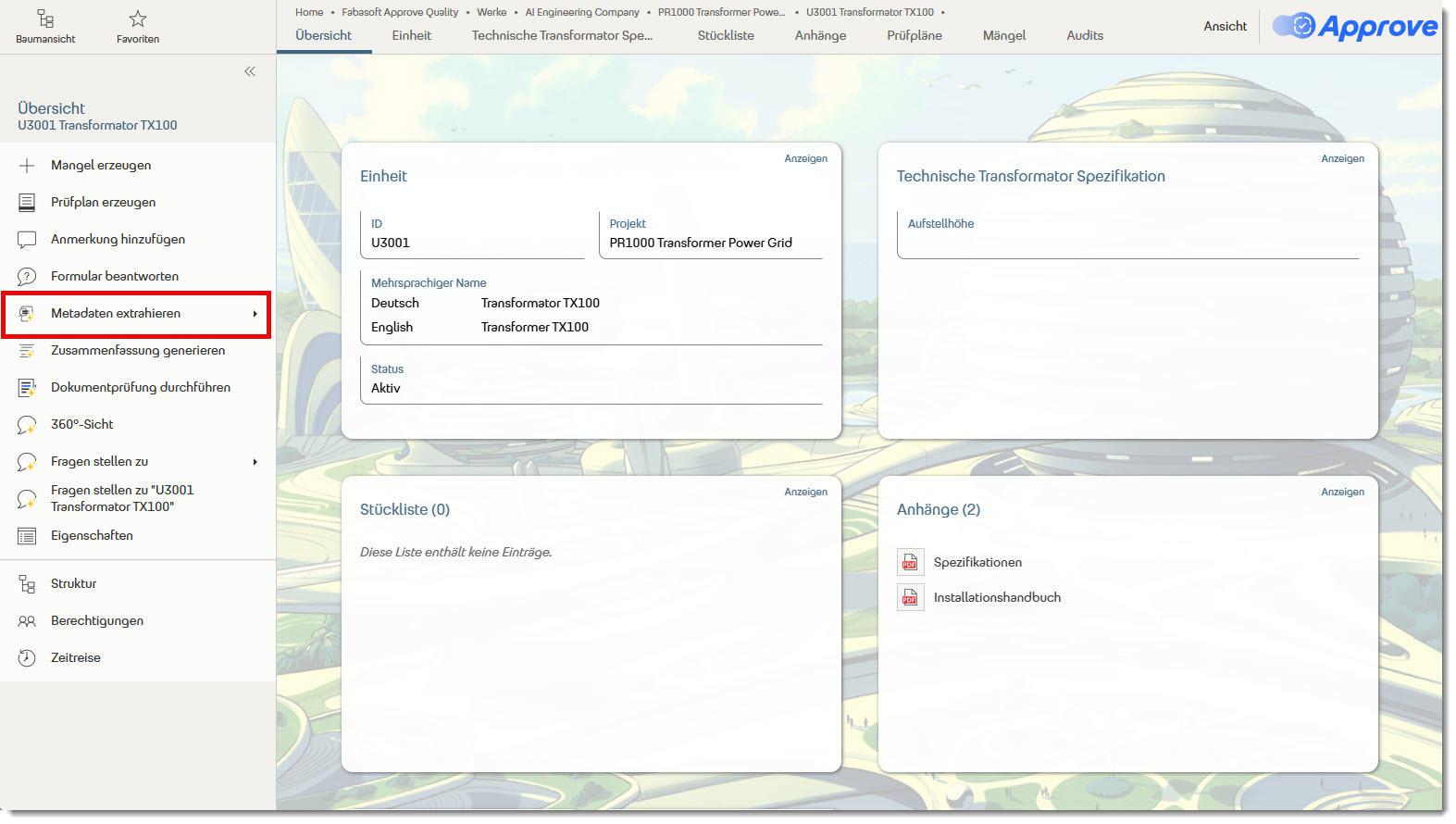The image size is (1456, 824).
Task: Click the Technische Transformator Spezifikation heading
Action: [1031, 177]
